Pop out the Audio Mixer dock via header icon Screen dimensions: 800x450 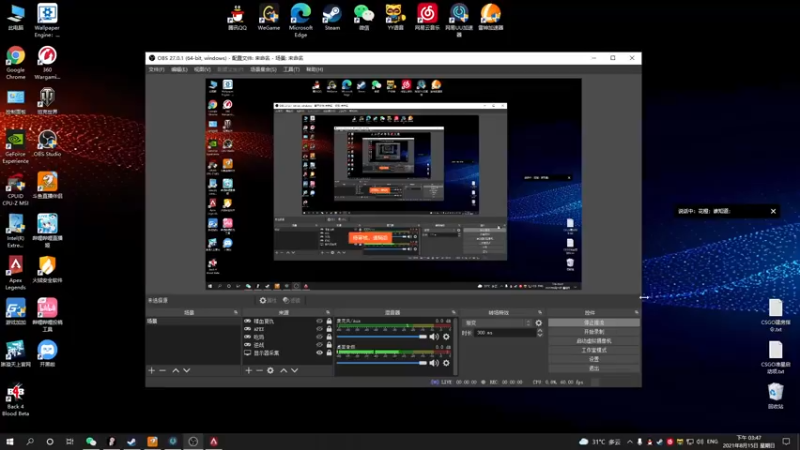coord(454,312)
